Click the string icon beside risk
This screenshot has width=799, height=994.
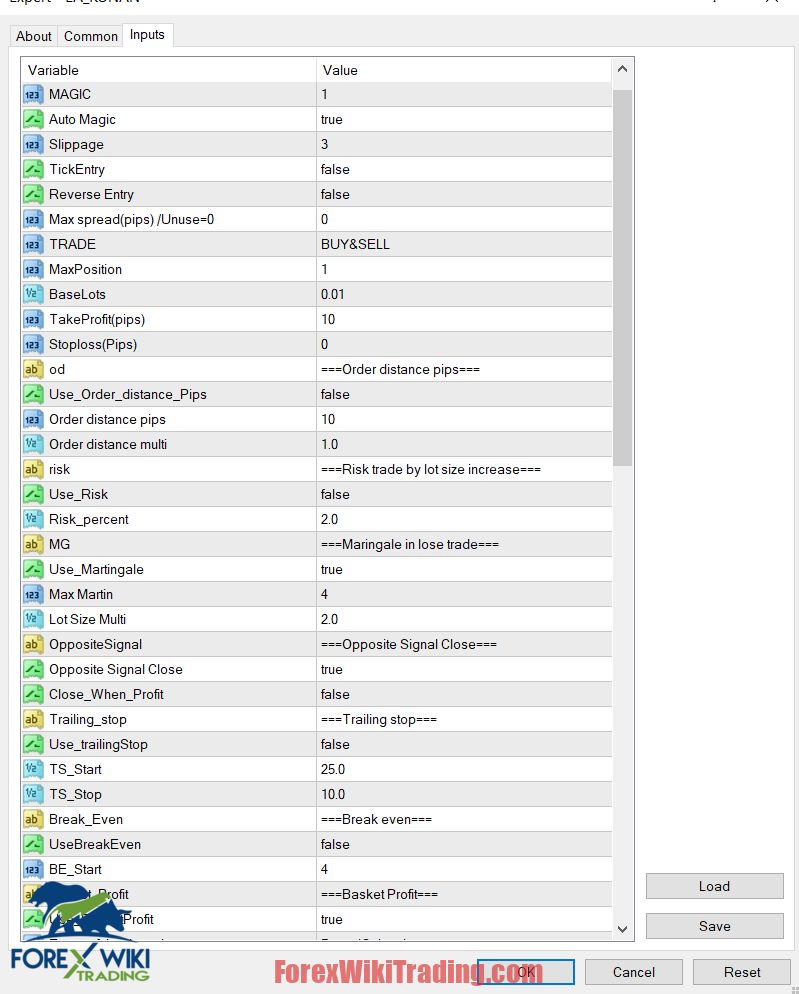coord(33,470)
